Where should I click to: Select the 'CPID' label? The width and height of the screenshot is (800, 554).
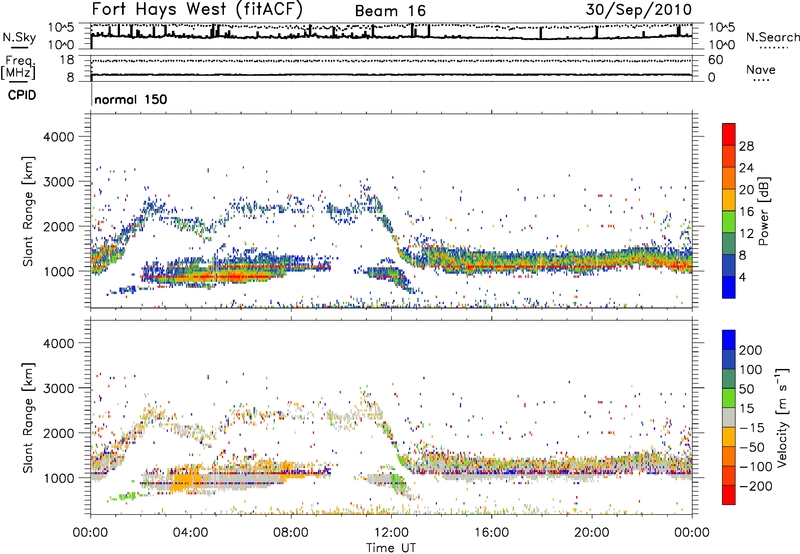(22, 95)
